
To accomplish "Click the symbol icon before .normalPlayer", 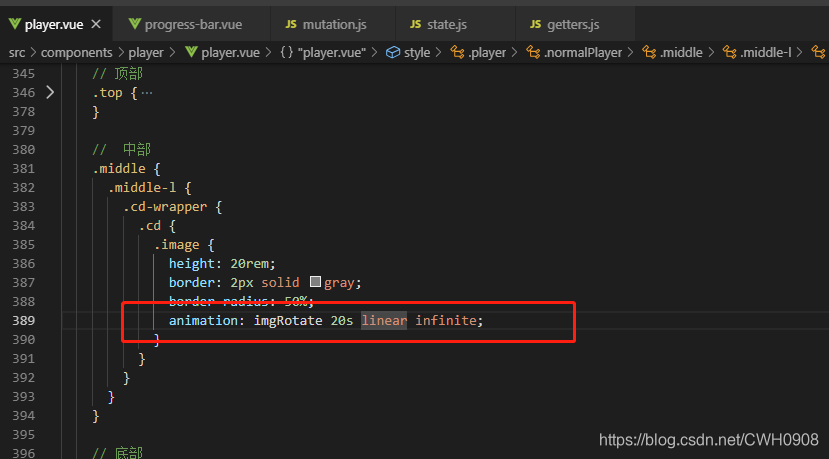I will point(532,52).
